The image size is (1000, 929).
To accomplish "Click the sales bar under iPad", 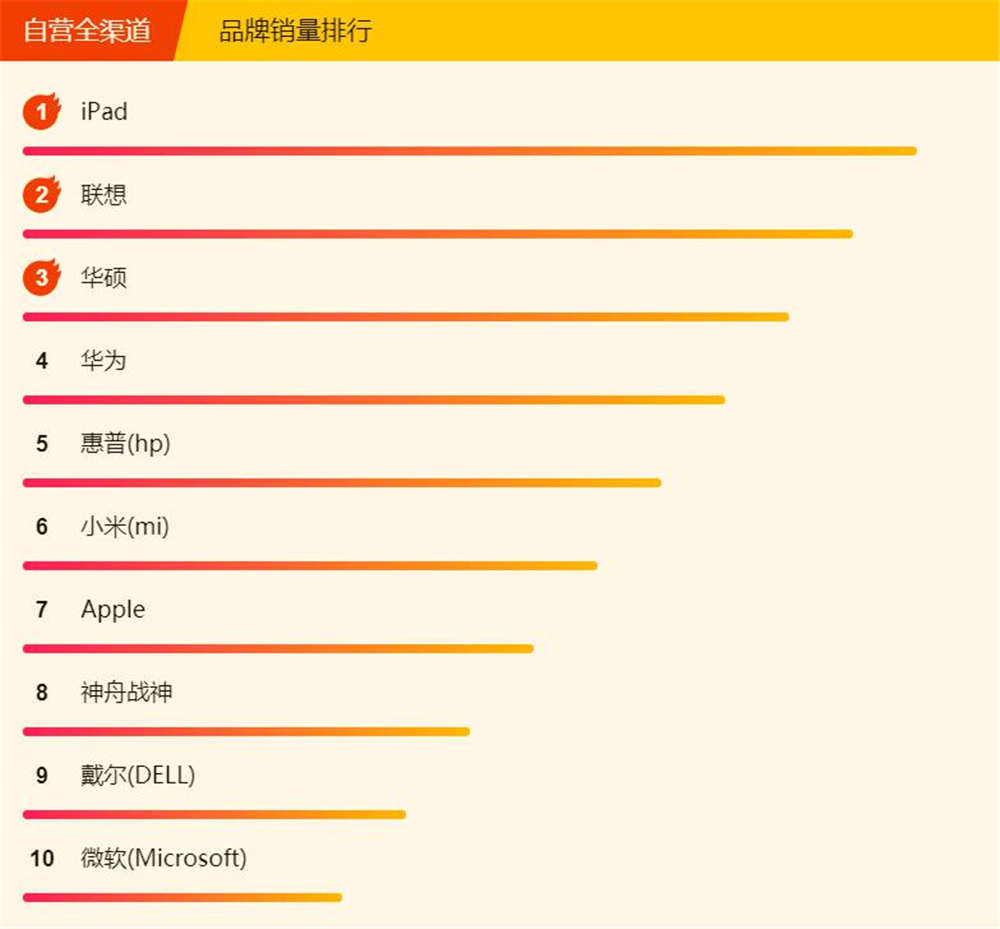I will point(468,152).
